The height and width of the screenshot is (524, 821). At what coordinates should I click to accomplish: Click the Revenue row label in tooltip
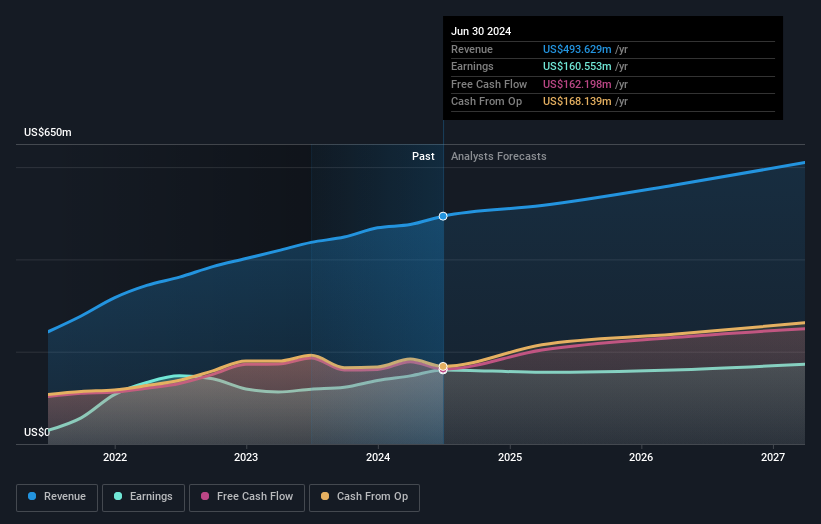point(472,49)
